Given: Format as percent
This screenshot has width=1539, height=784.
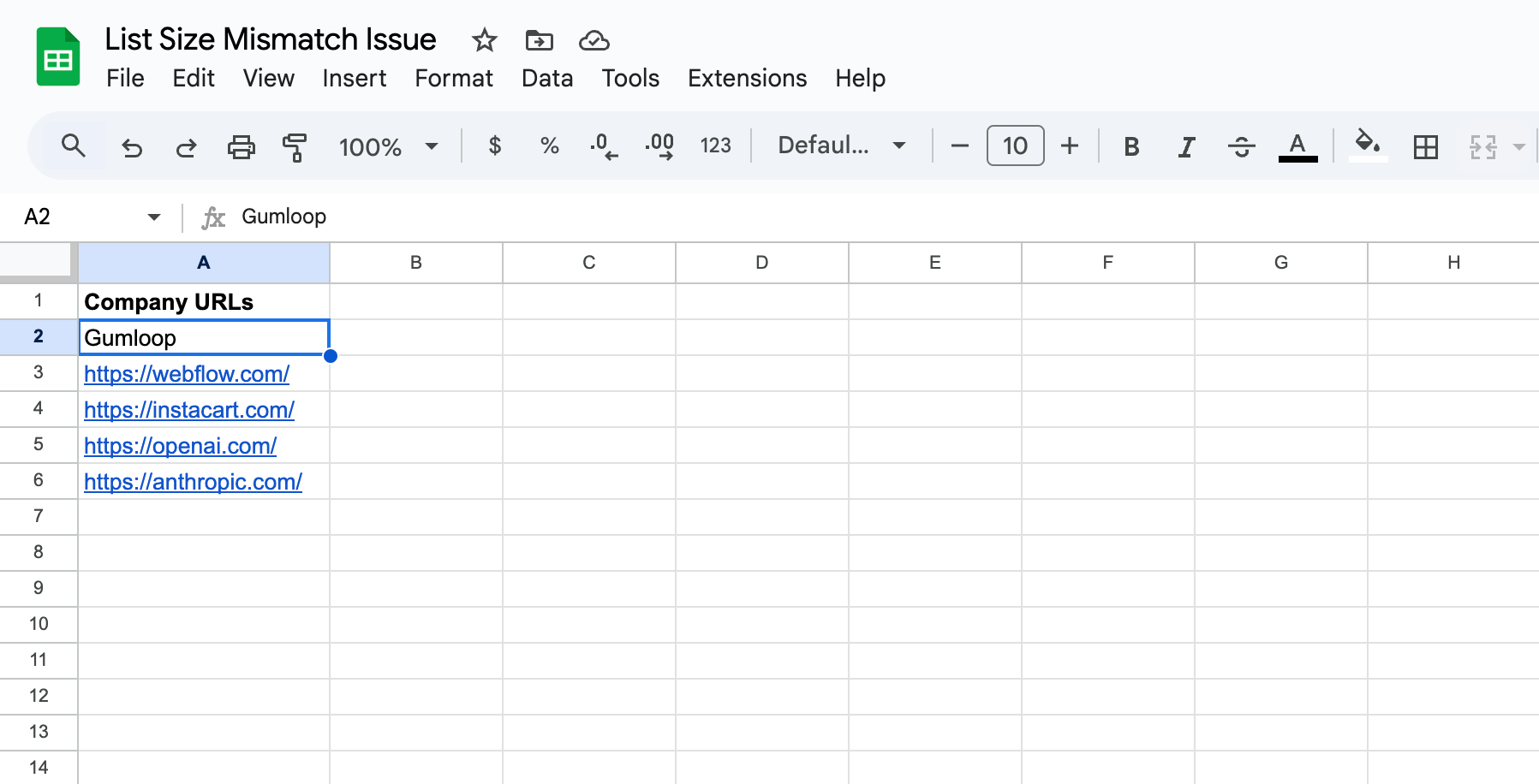Looking at the screenshot, I should (x=549, y=146).
